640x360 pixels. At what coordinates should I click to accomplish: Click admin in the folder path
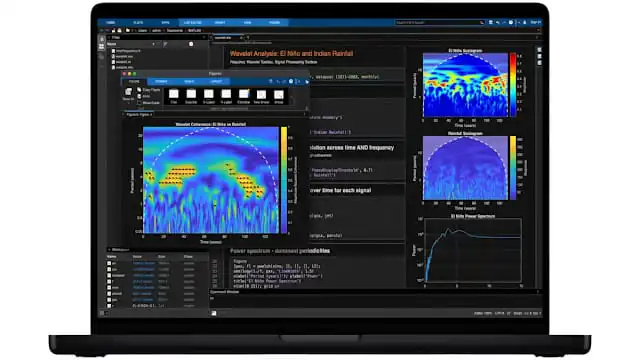tap(156, 30)
